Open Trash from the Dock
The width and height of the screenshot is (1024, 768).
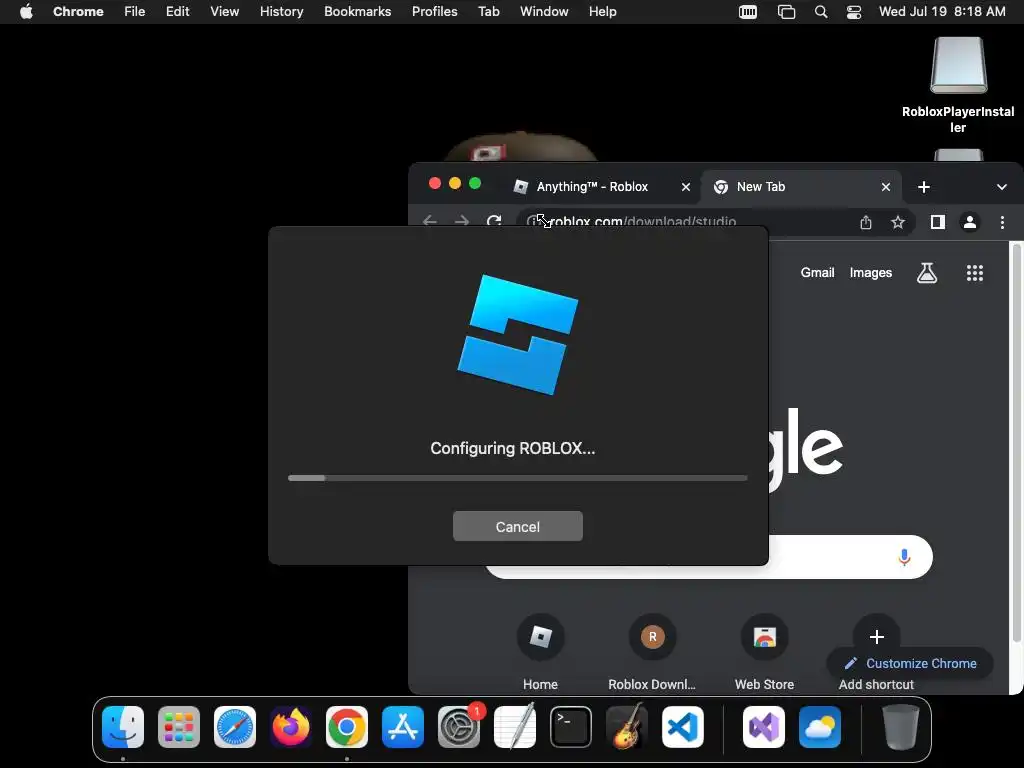pos(901,727)
